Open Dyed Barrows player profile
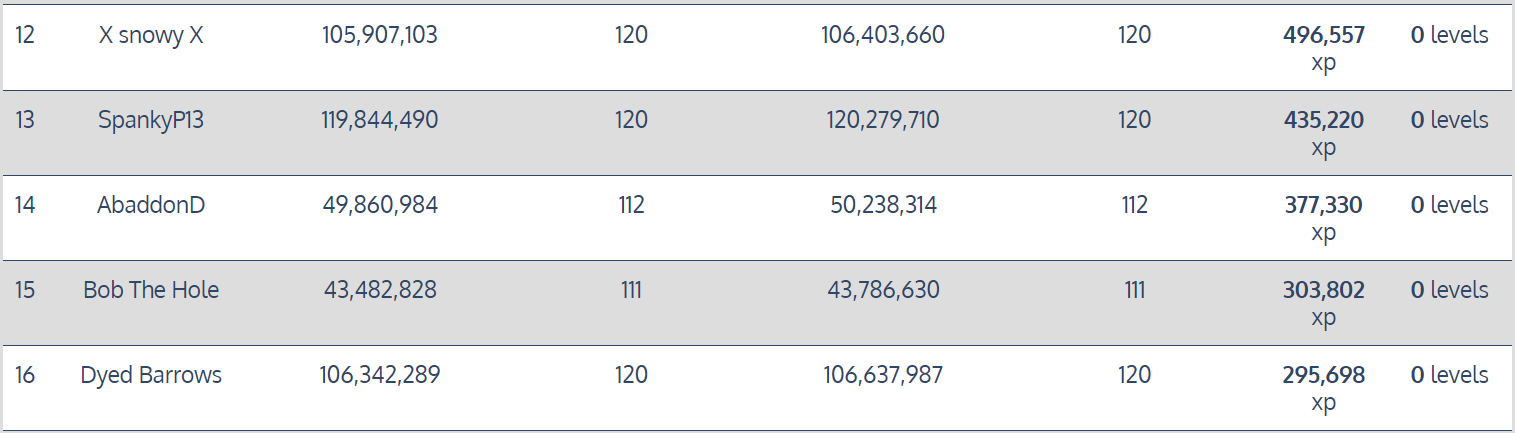The width and height of the screenshot is (1515, 433). point(151,375)
